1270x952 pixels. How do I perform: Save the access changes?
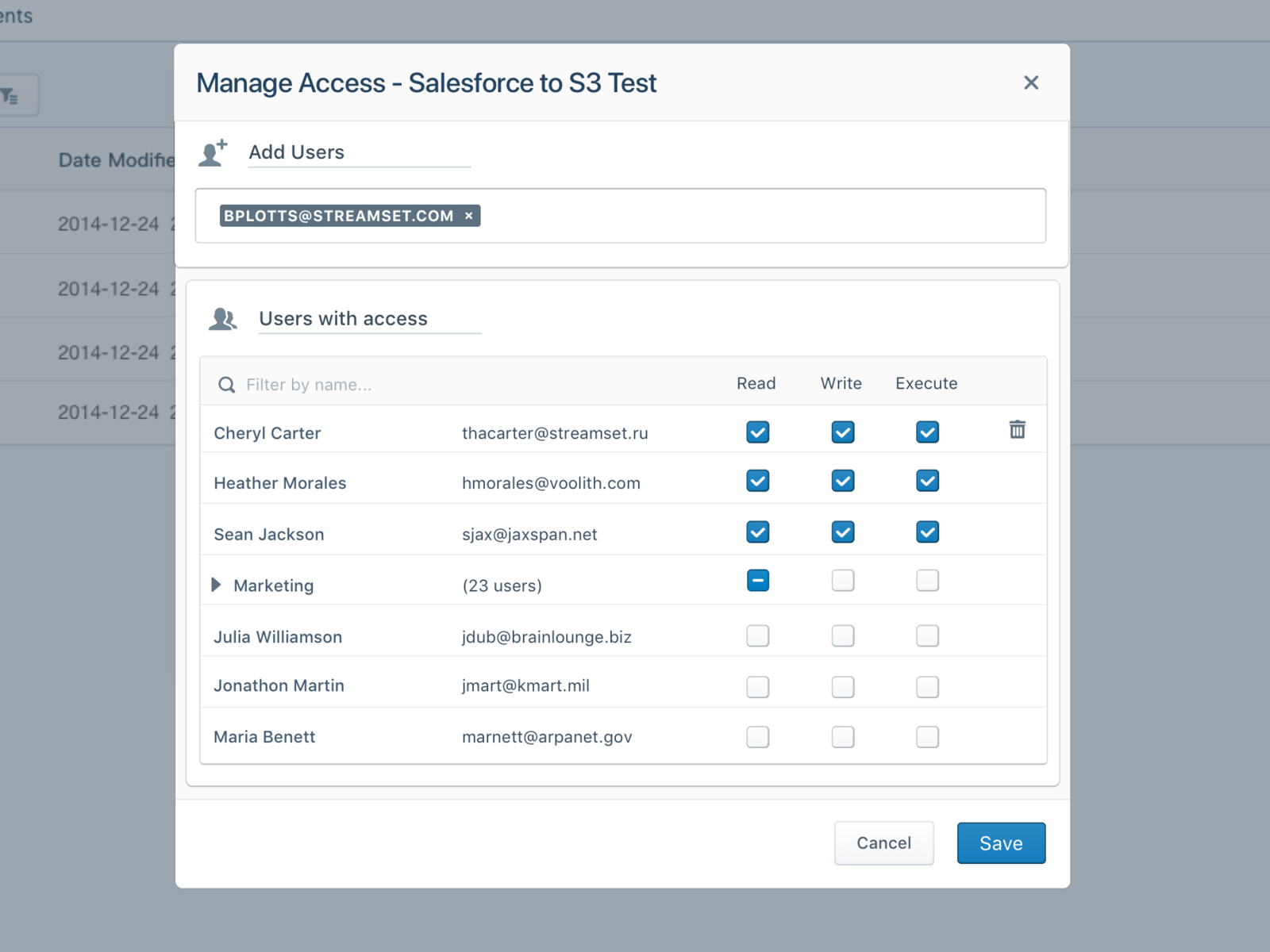pyautogui.click(x=1001, y=843)
